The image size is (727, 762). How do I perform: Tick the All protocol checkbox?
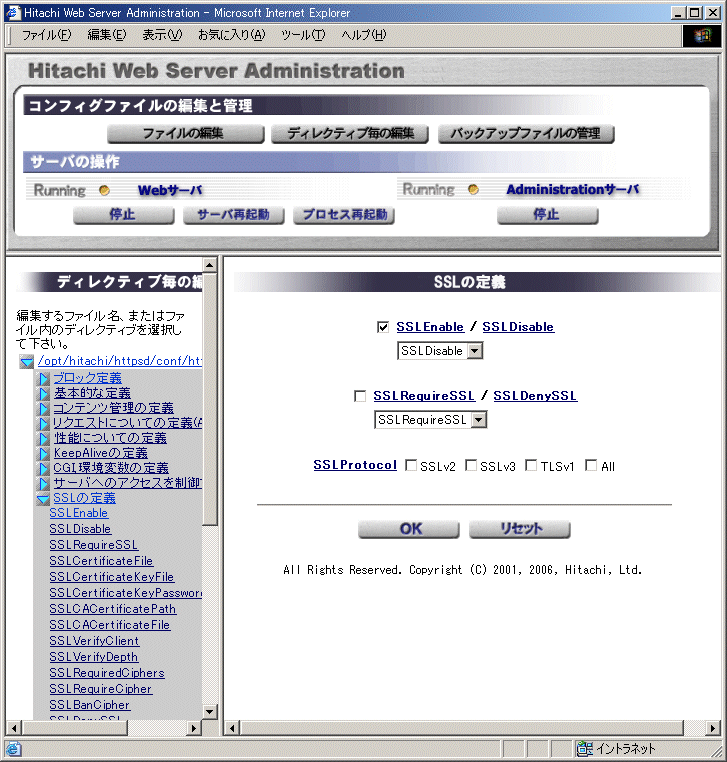(591, 466)
